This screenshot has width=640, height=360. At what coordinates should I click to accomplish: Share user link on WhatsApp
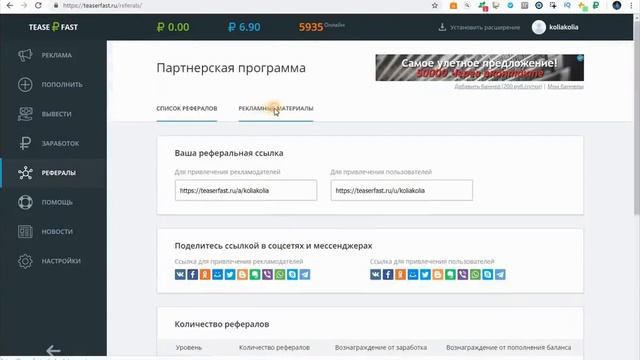point(476,274)
